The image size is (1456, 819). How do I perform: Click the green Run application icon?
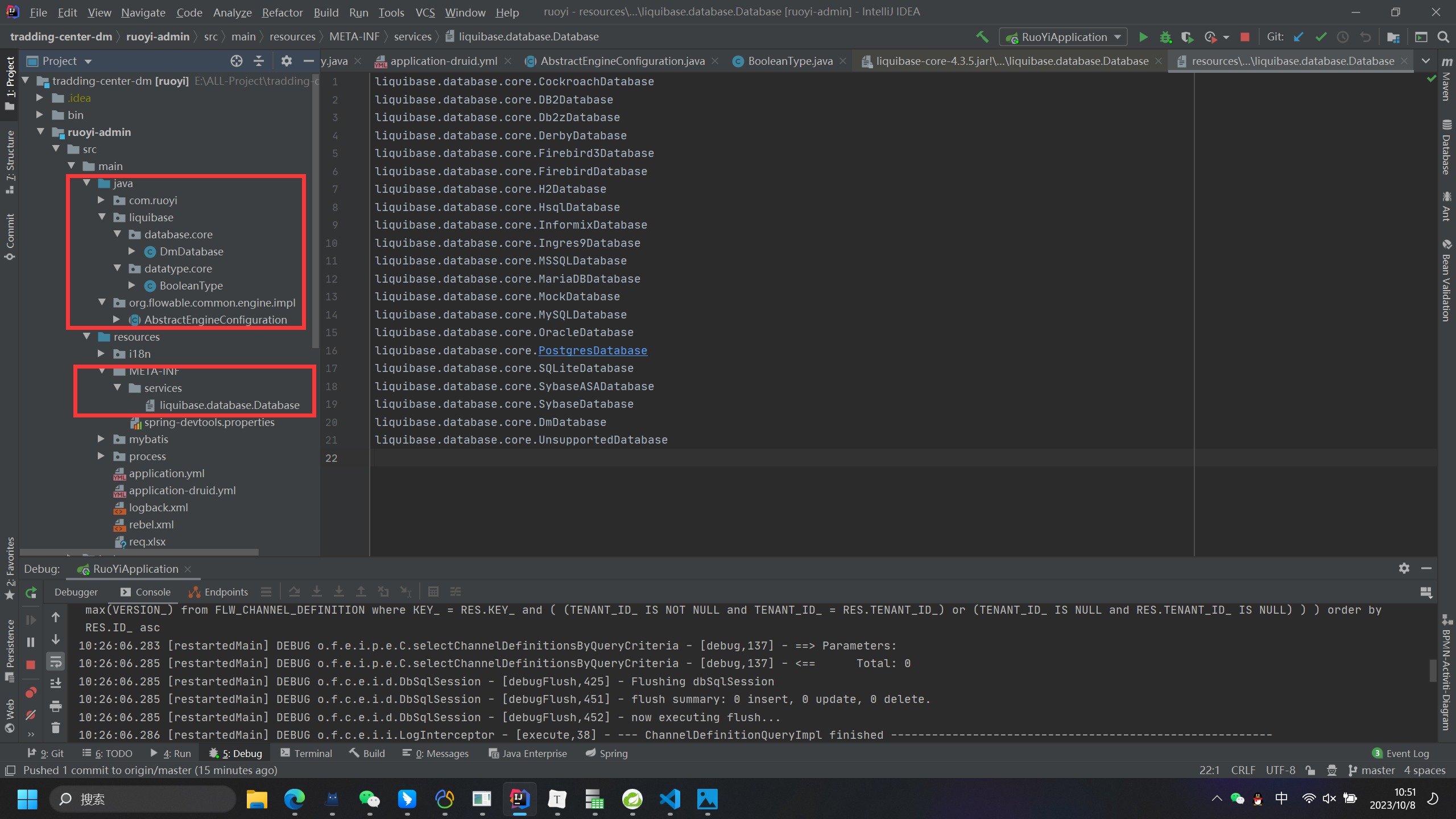[1143, 37]
